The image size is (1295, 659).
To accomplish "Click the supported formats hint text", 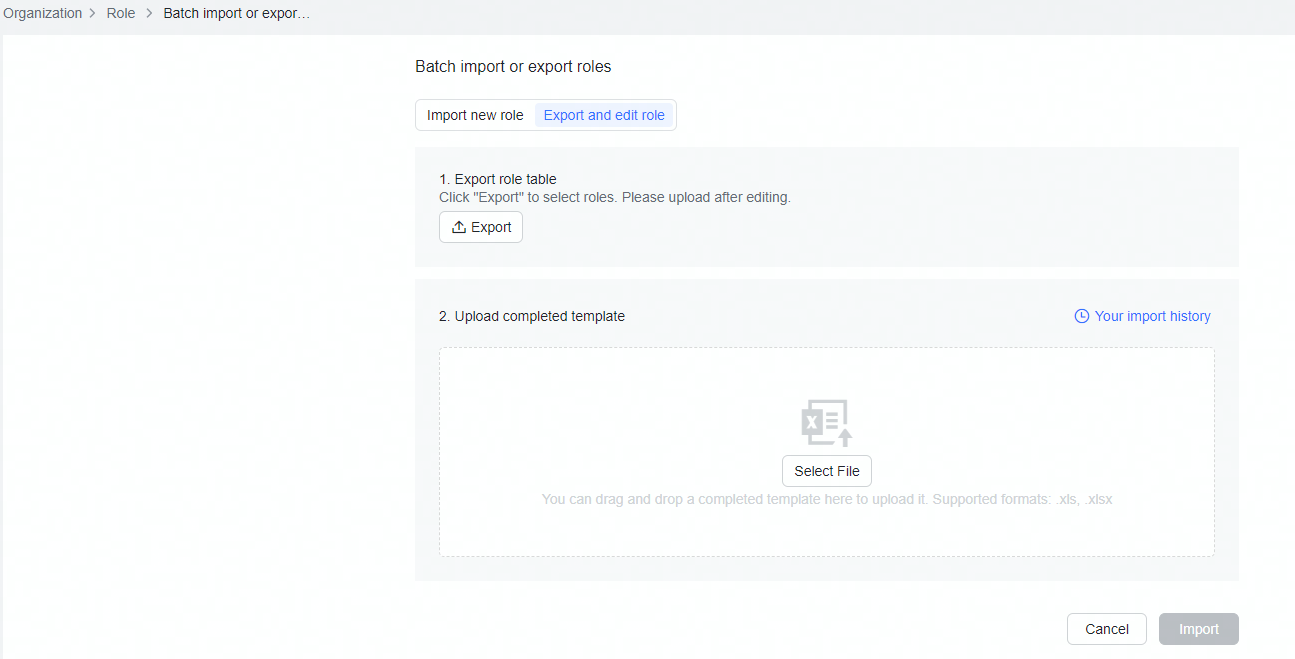I will [x=827, y=498].
